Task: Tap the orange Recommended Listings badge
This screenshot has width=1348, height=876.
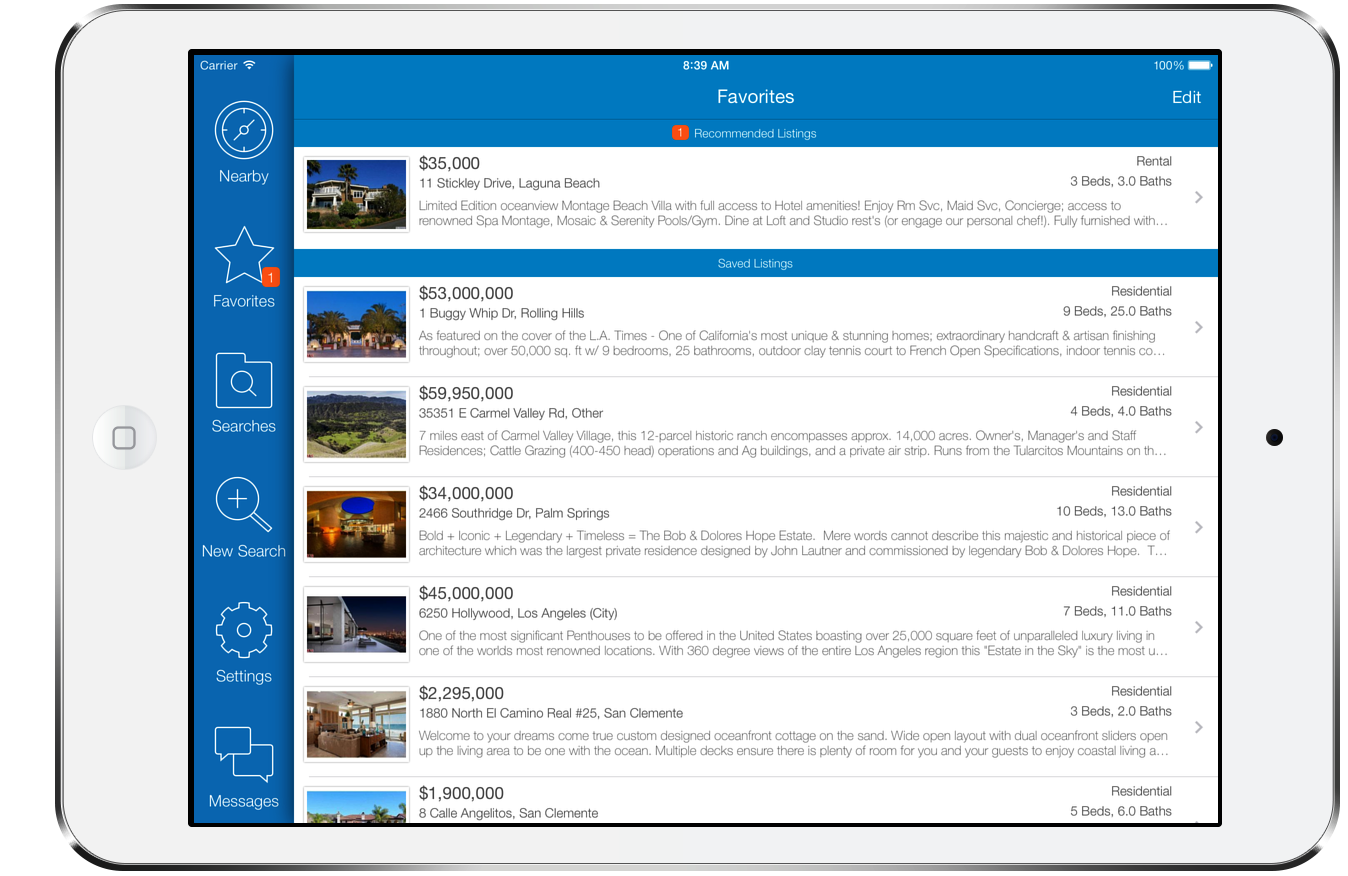Action: (680, 133)
